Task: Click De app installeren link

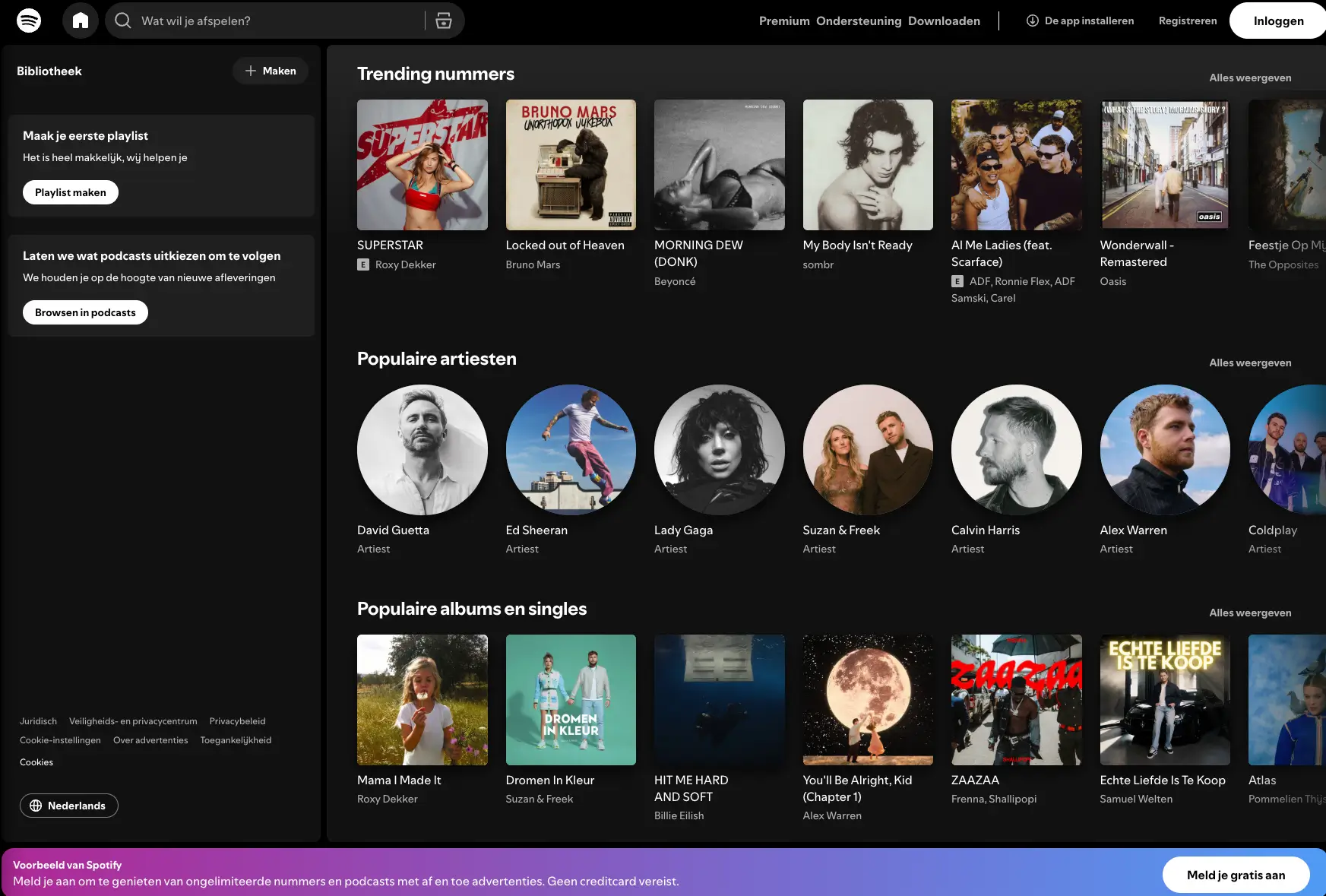Action: [1080, 21]
